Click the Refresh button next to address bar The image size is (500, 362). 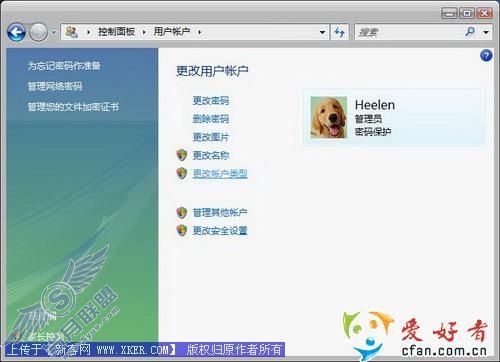(x=339, y=32)
